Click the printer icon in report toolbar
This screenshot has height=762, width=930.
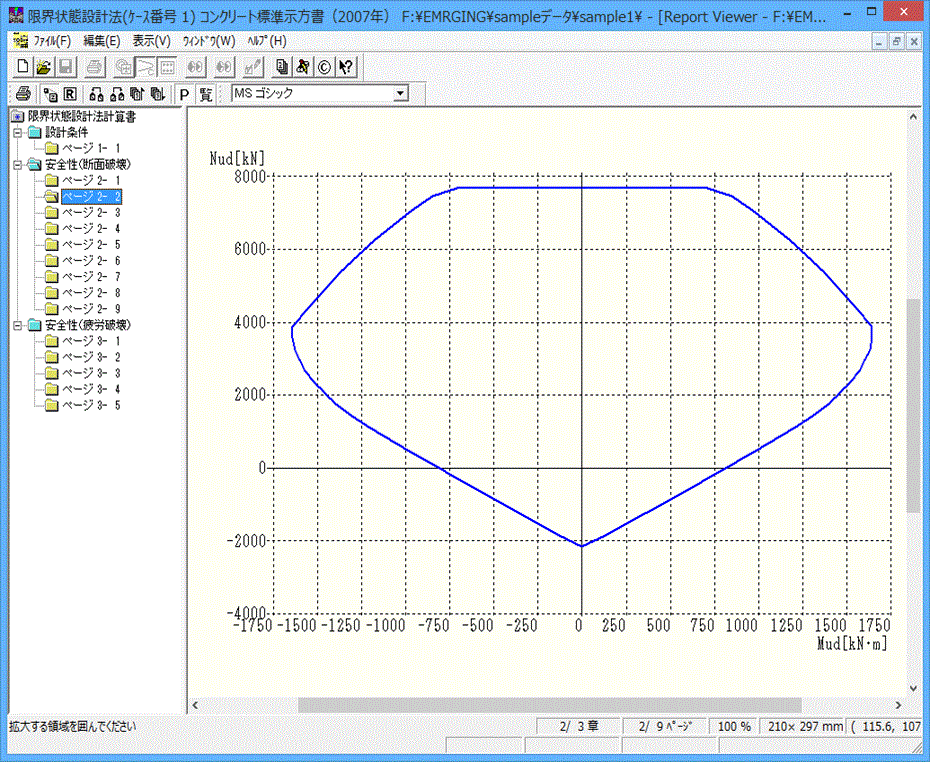coord(22,94)
